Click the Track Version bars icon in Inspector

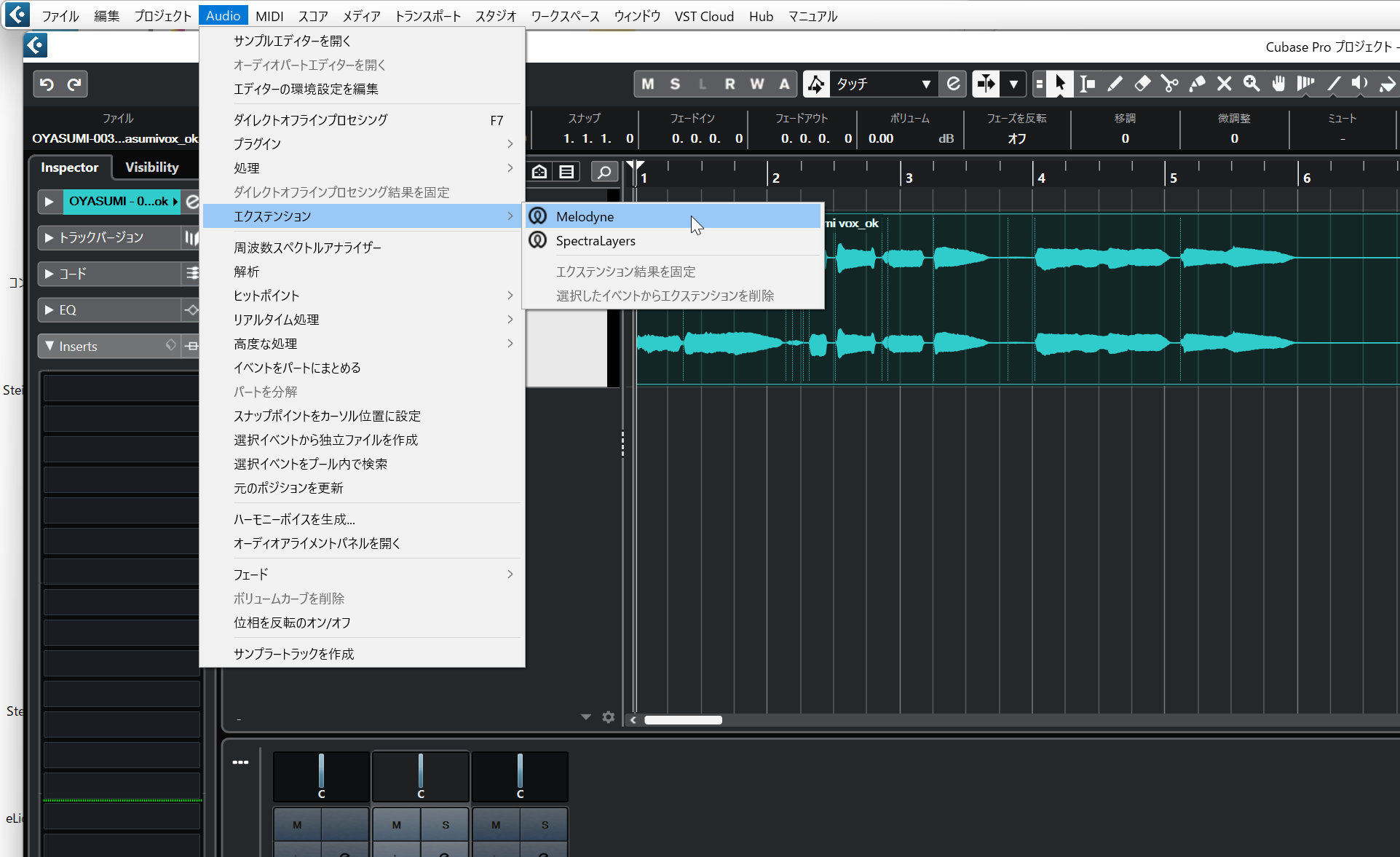[191, 237]
